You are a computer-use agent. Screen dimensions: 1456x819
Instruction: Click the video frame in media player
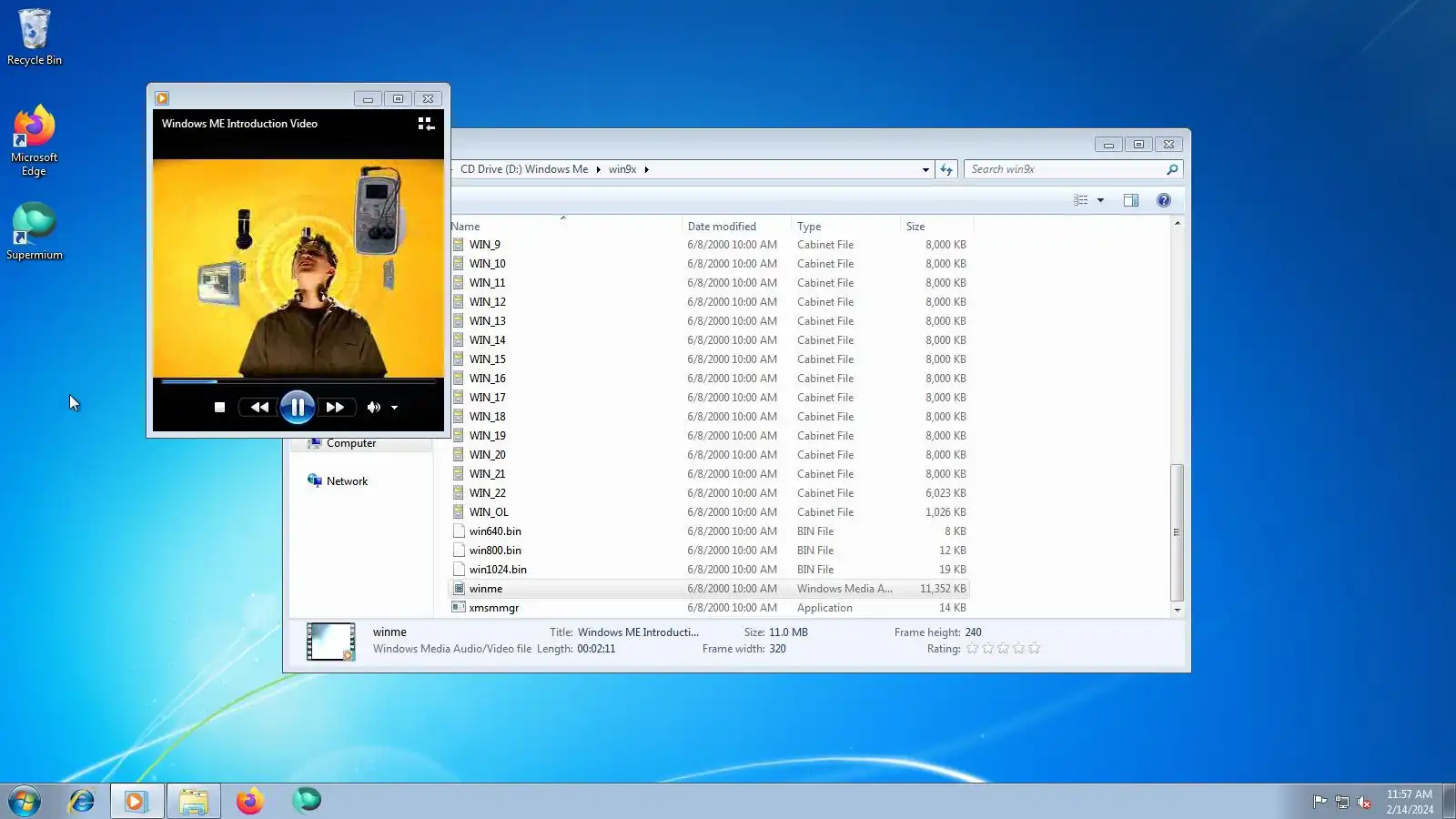coord(298,268)
